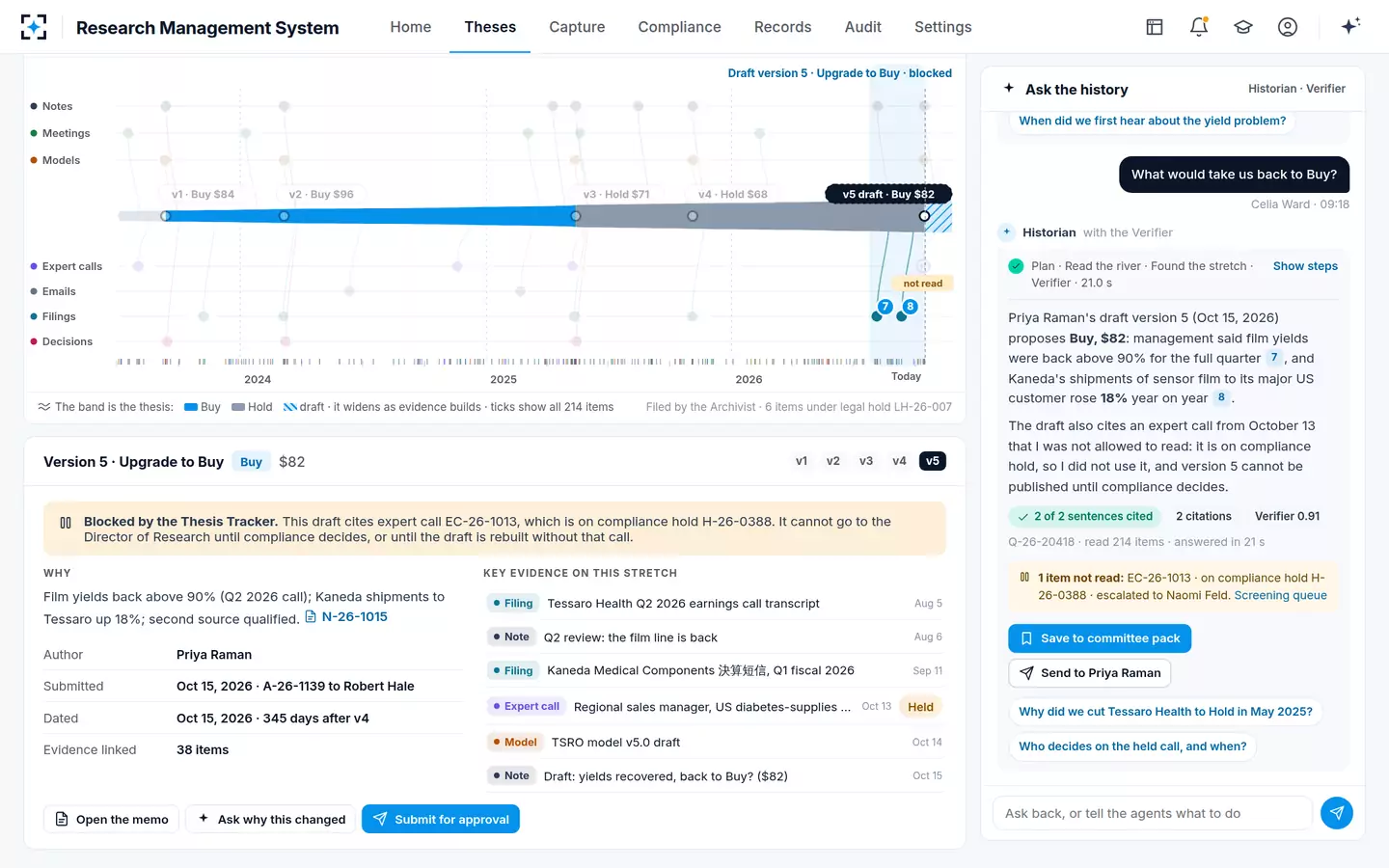The height and width of the screenshot is (868, 1389).
Task: Select version v4 pill
Action: point(899,461)
